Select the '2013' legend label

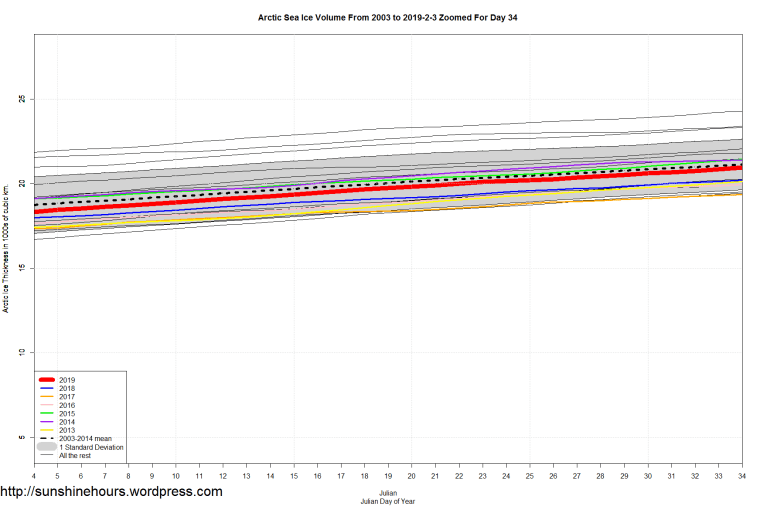pos(67,430)
